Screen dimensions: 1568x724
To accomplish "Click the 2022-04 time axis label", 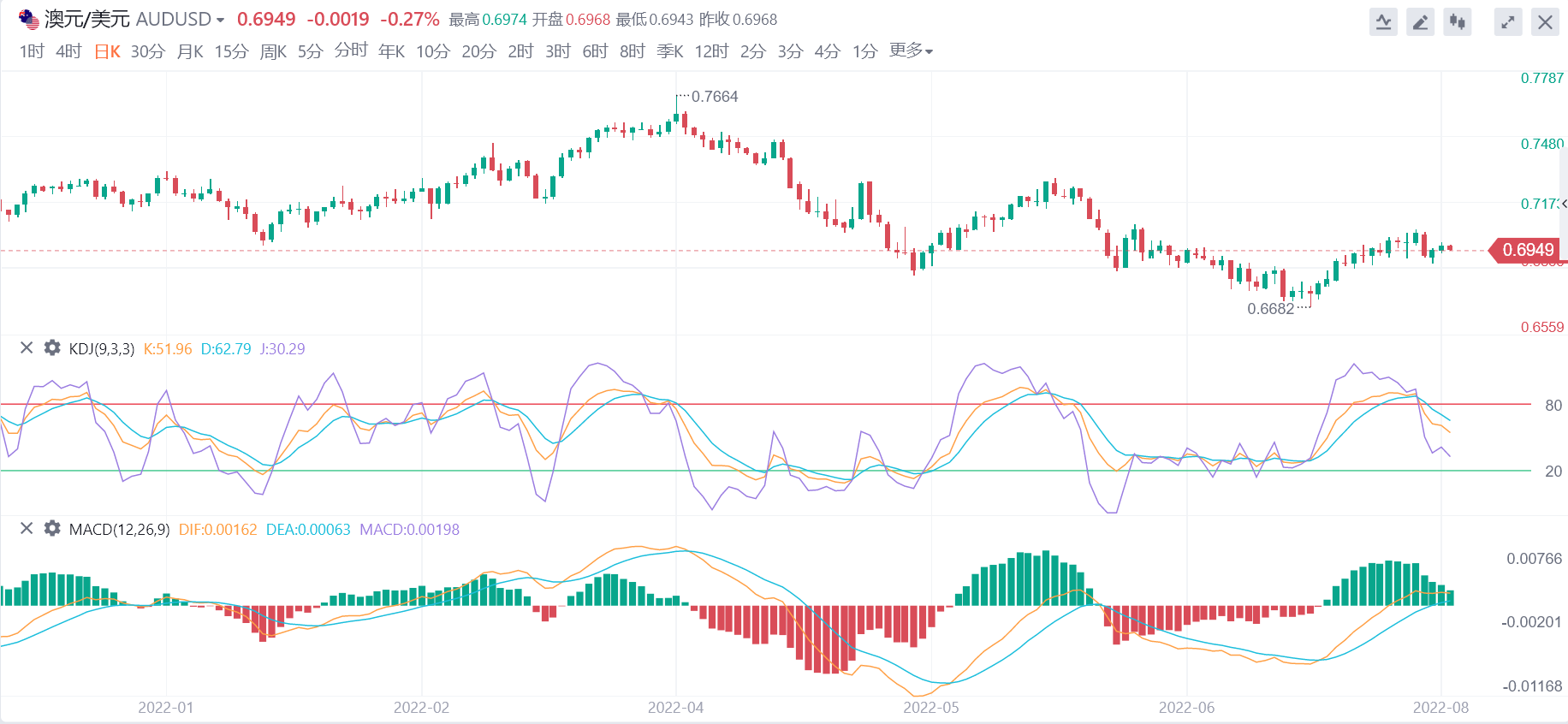I will click(675, 708).
